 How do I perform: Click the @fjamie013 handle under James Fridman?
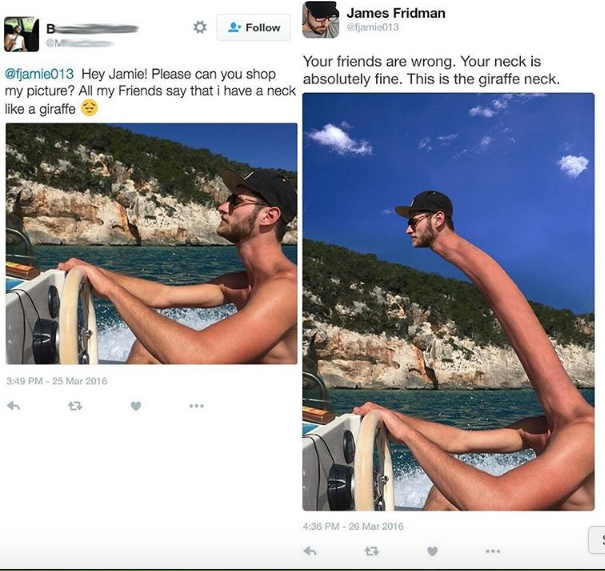(373, 27)
